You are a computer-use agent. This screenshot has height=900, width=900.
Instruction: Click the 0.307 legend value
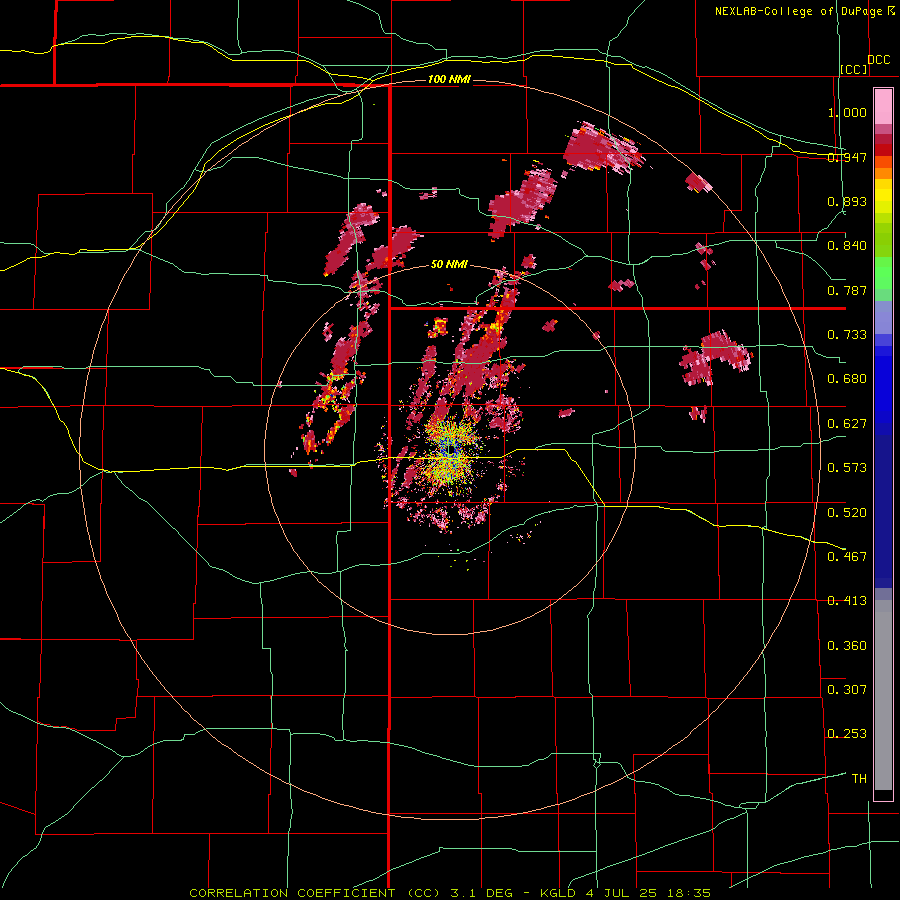(847, 689)
